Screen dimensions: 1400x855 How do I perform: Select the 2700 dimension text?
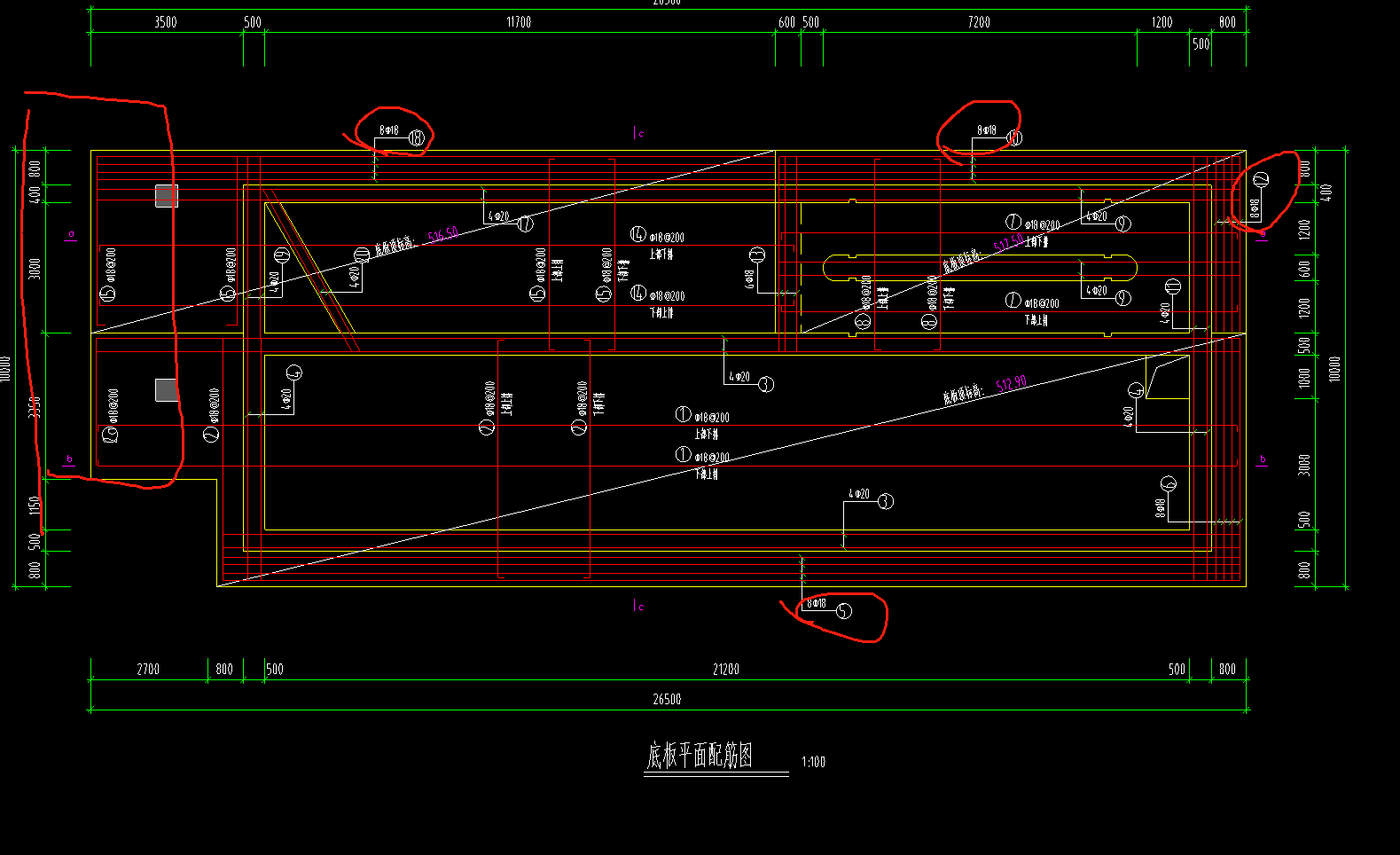pyautogui.click(x=148, y=670)
